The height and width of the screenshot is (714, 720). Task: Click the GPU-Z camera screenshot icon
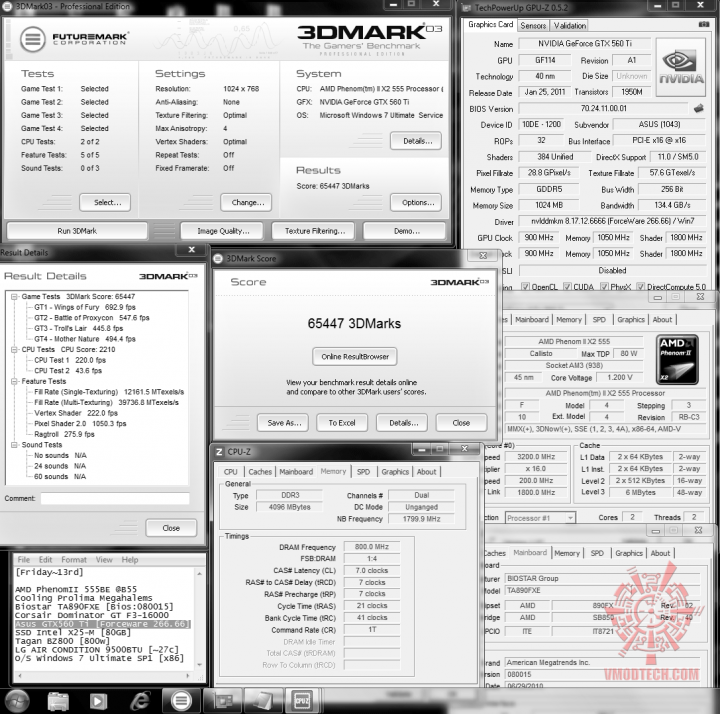703,24
